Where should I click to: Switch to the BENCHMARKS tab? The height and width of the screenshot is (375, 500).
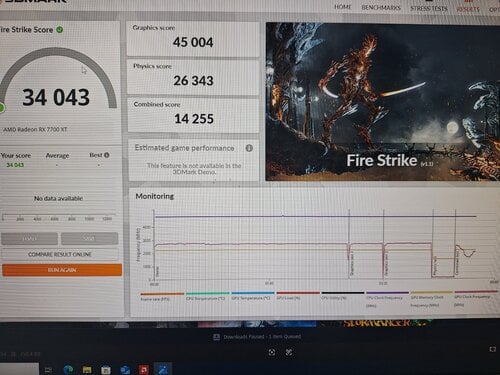(381, 7)
